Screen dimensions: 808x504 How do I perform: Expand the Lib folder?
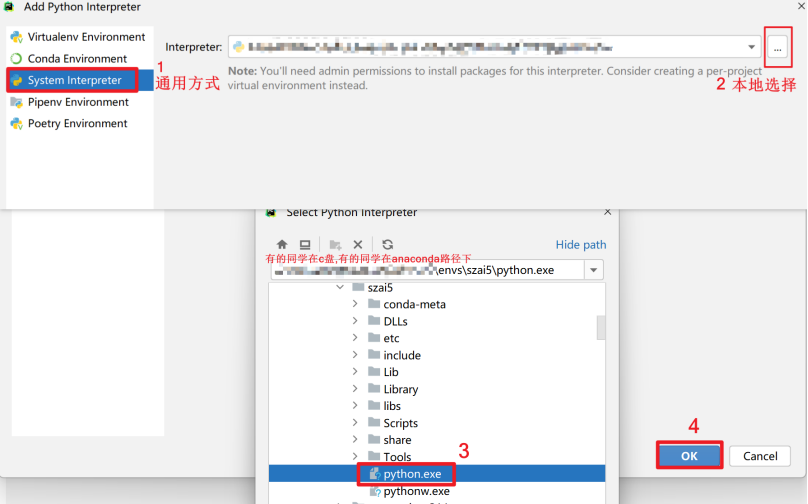pyautogui.click(x=355, y=372)
